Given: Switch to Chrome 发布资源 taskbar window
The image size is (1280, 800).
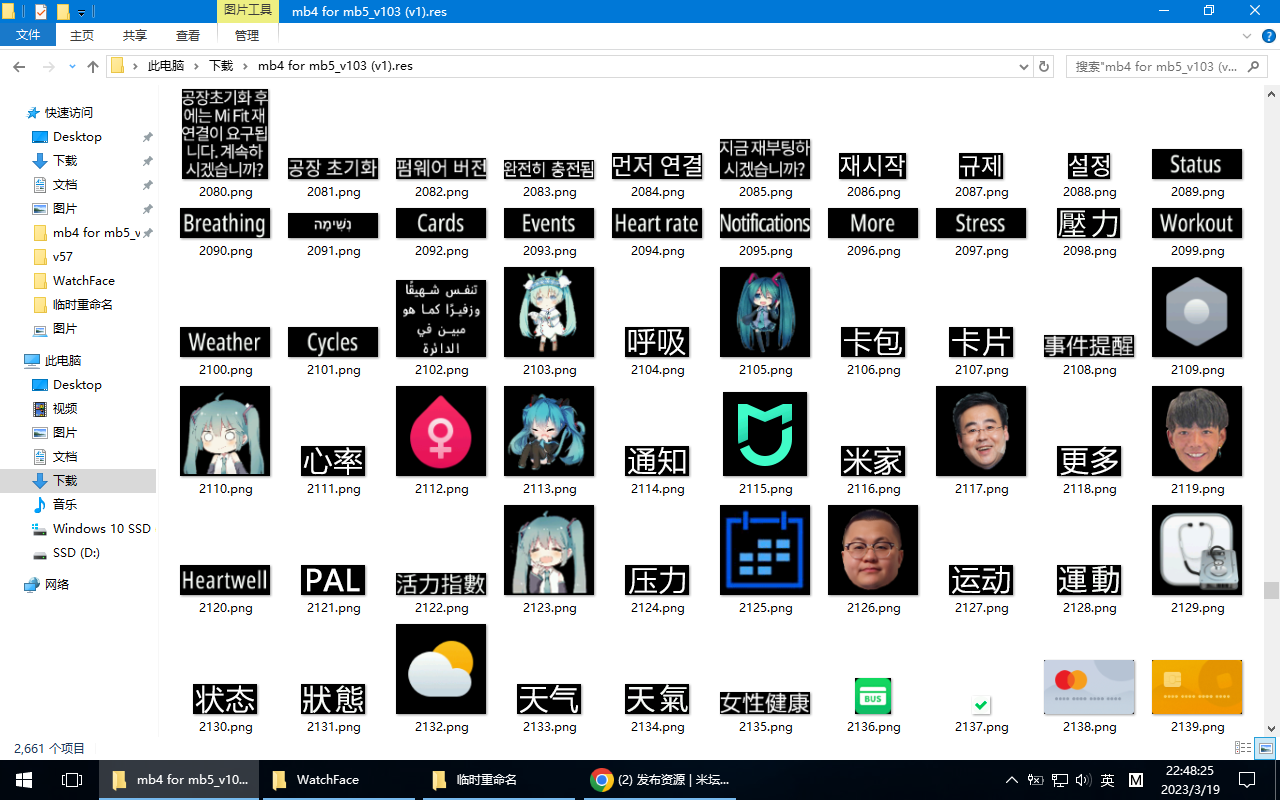Looking at the screenshot, I should (x=658, y=780).
